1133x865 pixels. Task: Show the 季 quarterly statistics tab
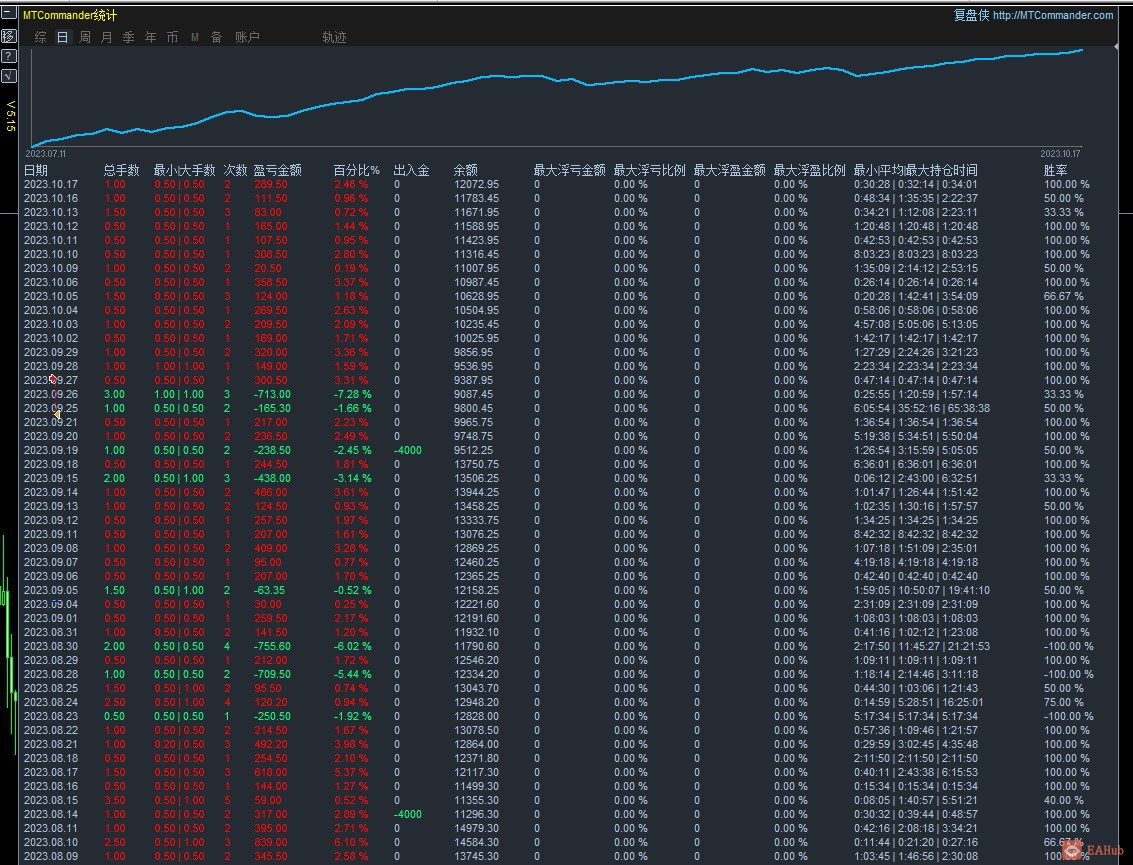[x=129, y=38]
